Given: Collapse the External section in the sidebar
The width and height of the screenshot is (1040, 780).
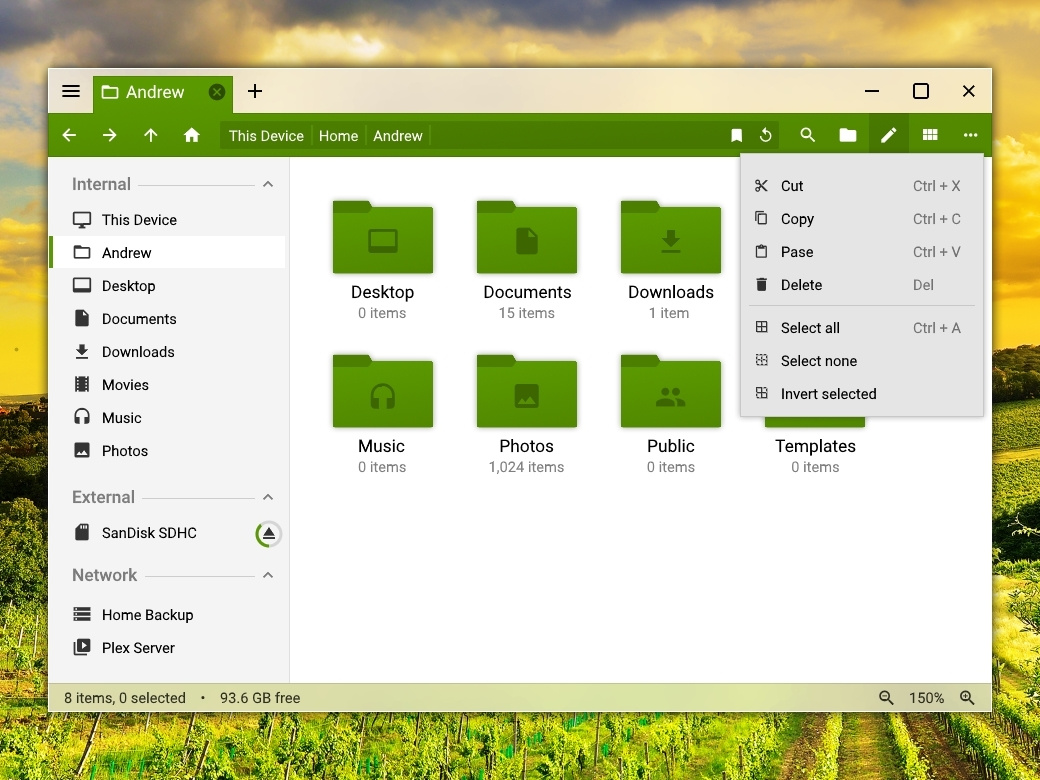Looking at the screenshot, I should tap(267, 497).
